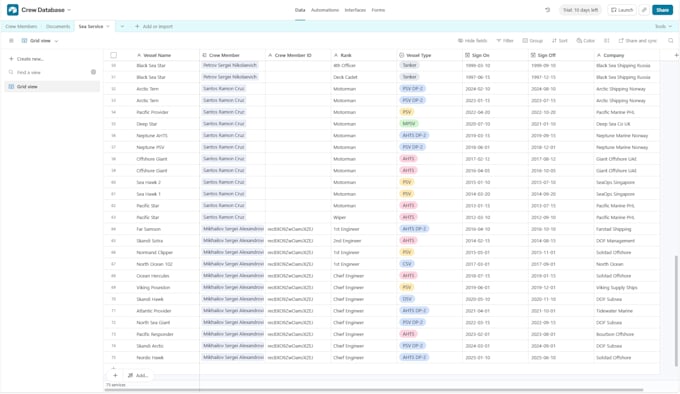Toggle the select all rows checkbox

pyautogui.click(x=114, y=55)
